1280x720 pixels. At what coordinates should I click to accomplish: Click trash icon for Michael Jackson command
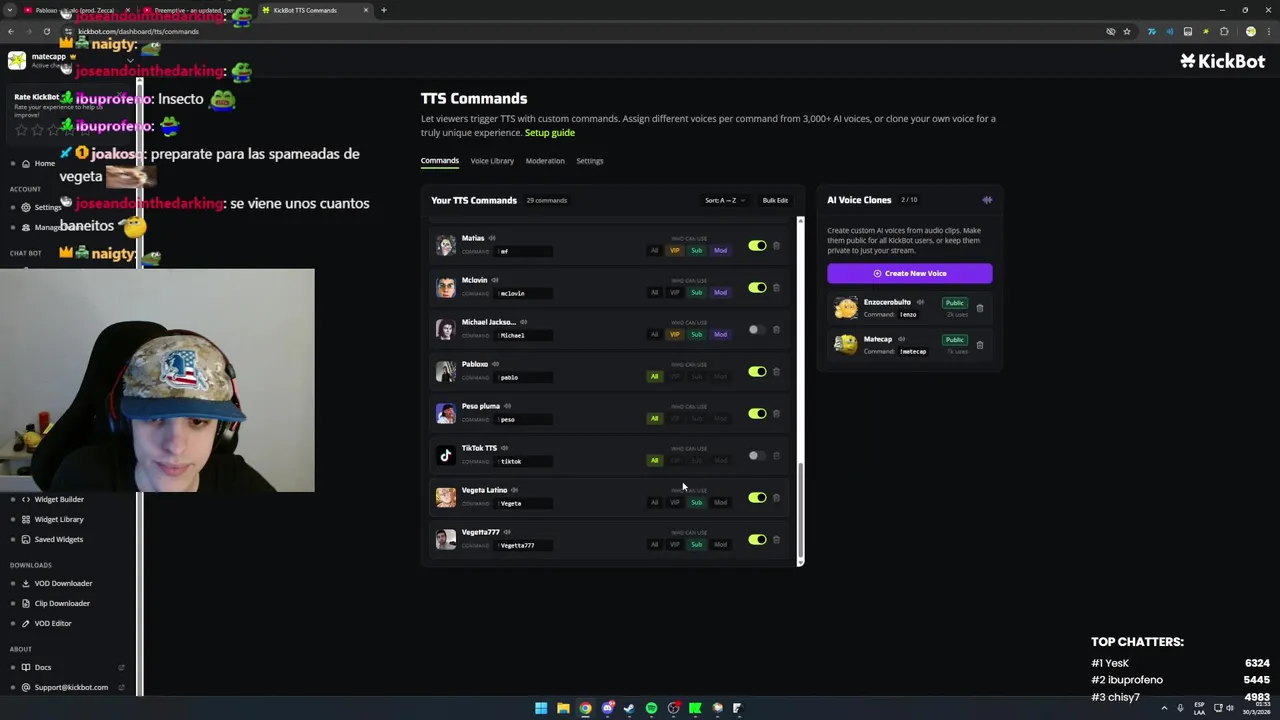[776, 330]
